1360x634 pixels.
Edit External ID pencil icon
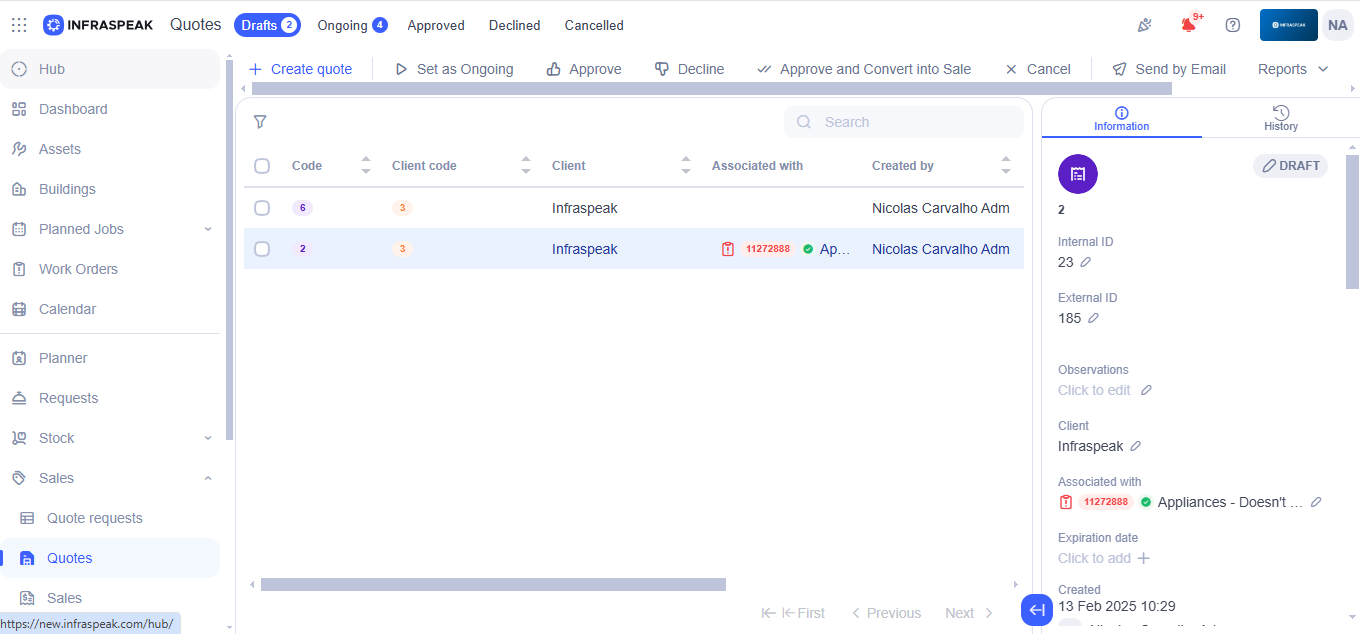[x=1093, y=318]
